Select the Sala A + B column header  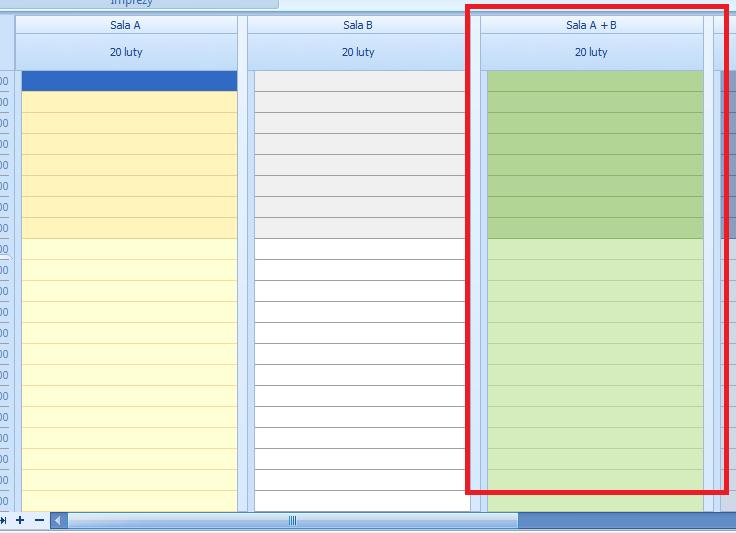591,25
